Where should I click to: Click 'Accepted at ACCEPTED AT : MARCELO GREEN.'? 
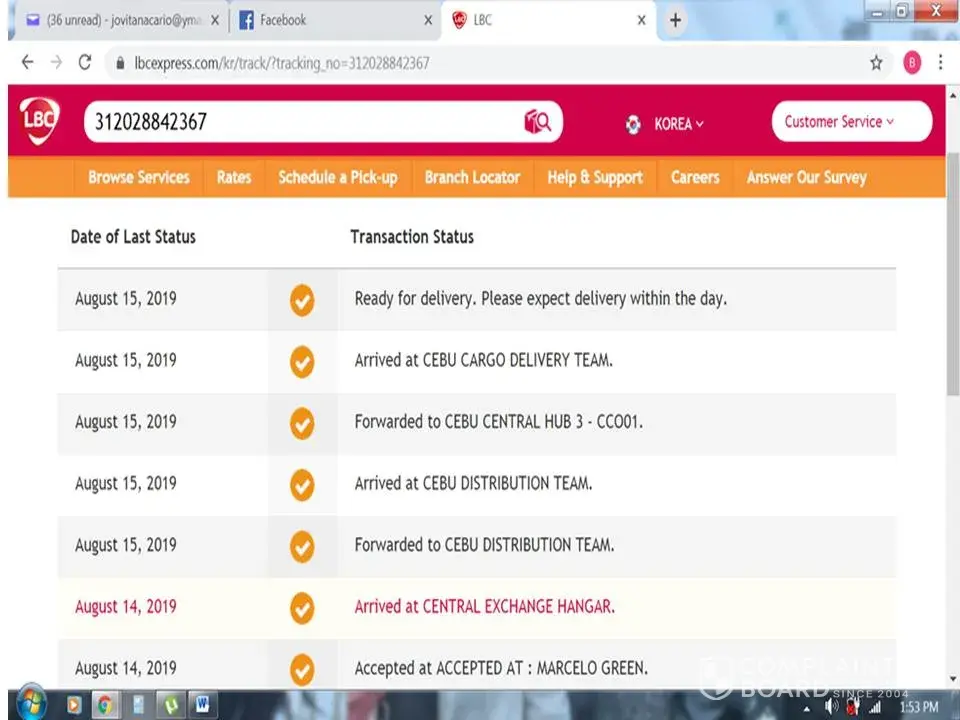pyautogui.click(x=501, y=668)
